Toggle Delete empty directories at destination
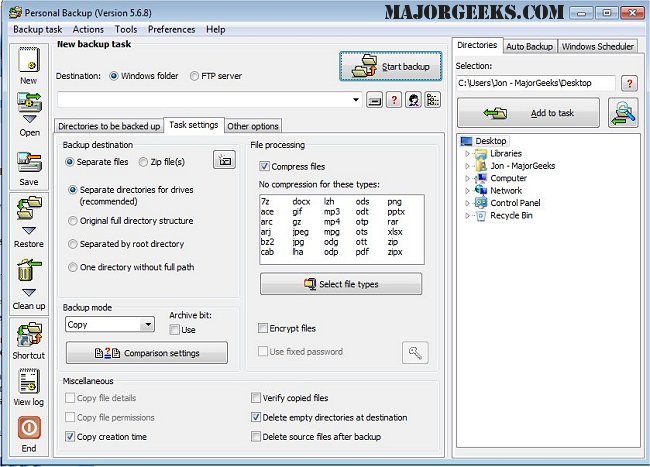The image size is (650, 467). 256,417
